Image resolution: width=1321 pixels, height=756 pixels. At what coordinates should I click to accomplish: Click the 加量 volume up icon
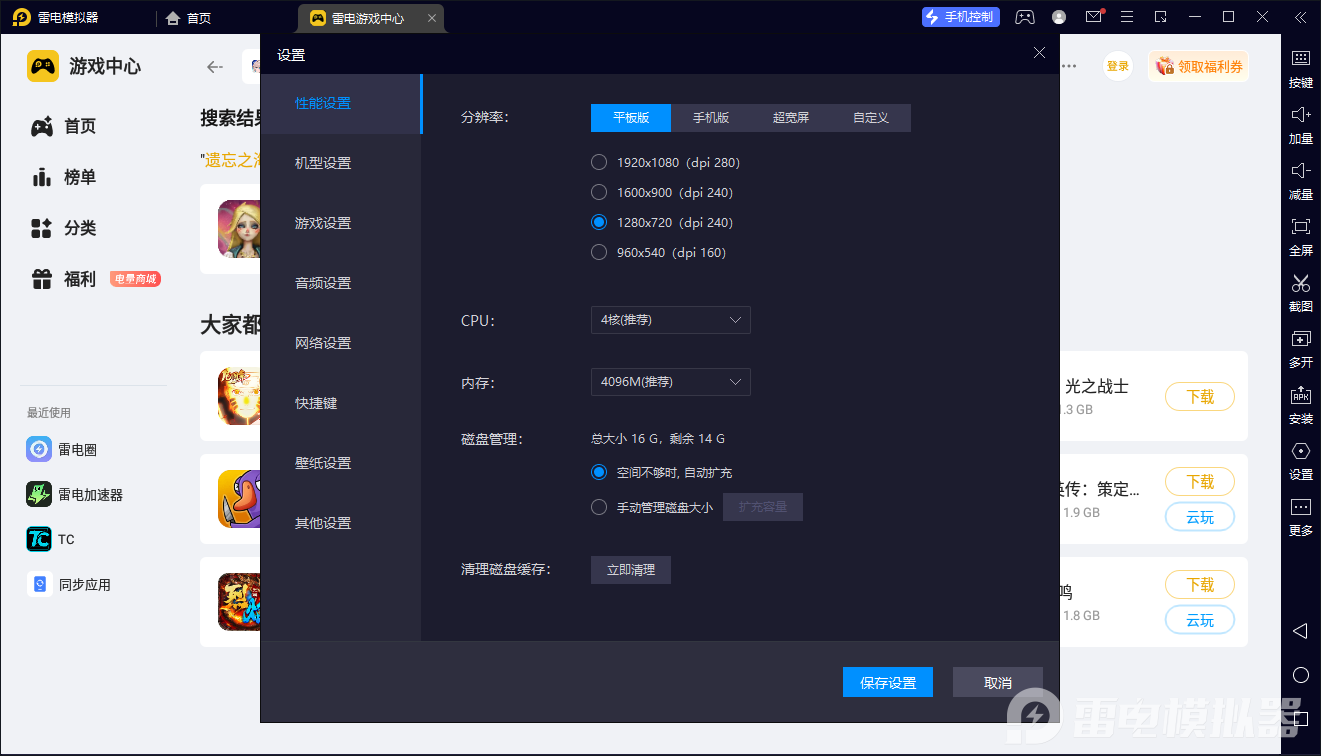pos(1300,115)
